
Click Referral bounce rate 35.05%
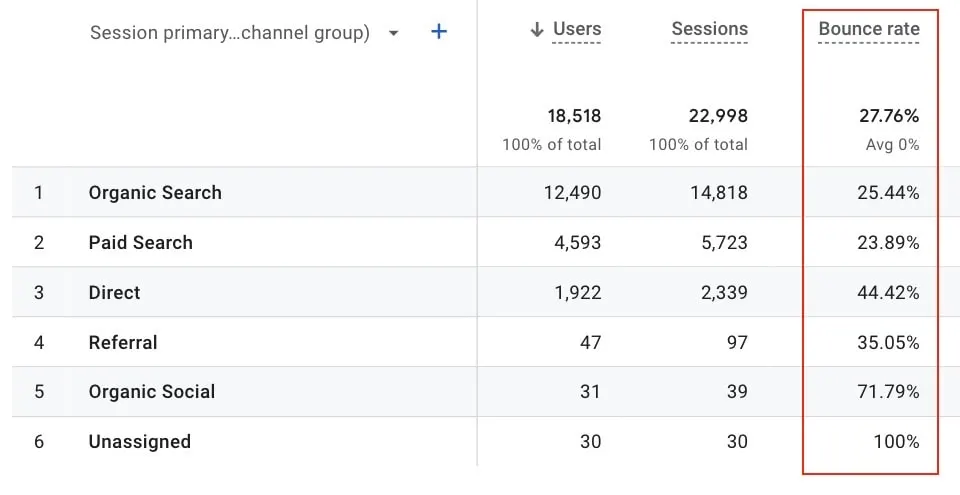(888, 342)
